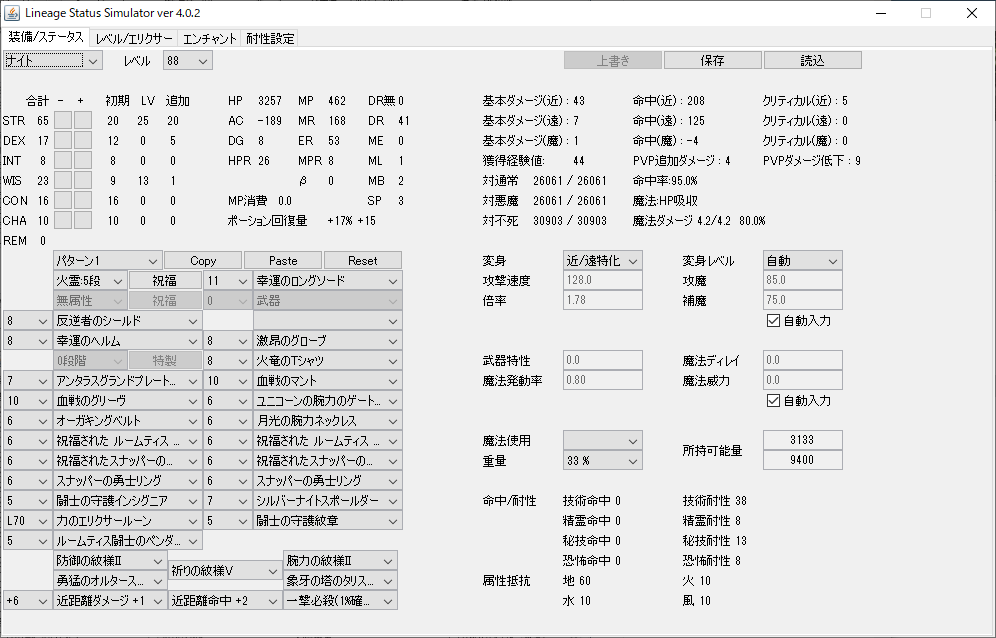Open the 火竜のTシャツ dropdown
Viewport: 996px width, 638px height.
(x=328, y=361)
